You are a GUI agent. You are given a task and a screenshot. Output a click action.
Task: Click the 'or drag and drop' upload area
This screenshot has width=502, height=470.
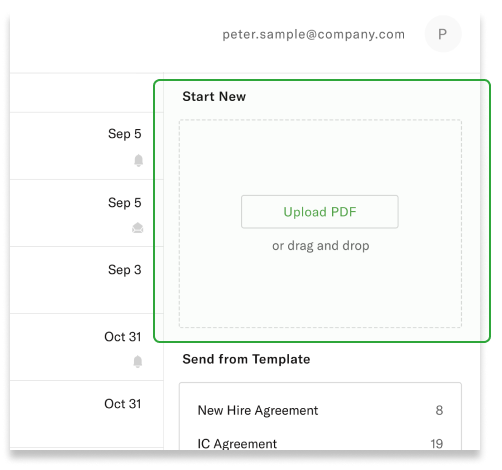[x=320, y=246]
